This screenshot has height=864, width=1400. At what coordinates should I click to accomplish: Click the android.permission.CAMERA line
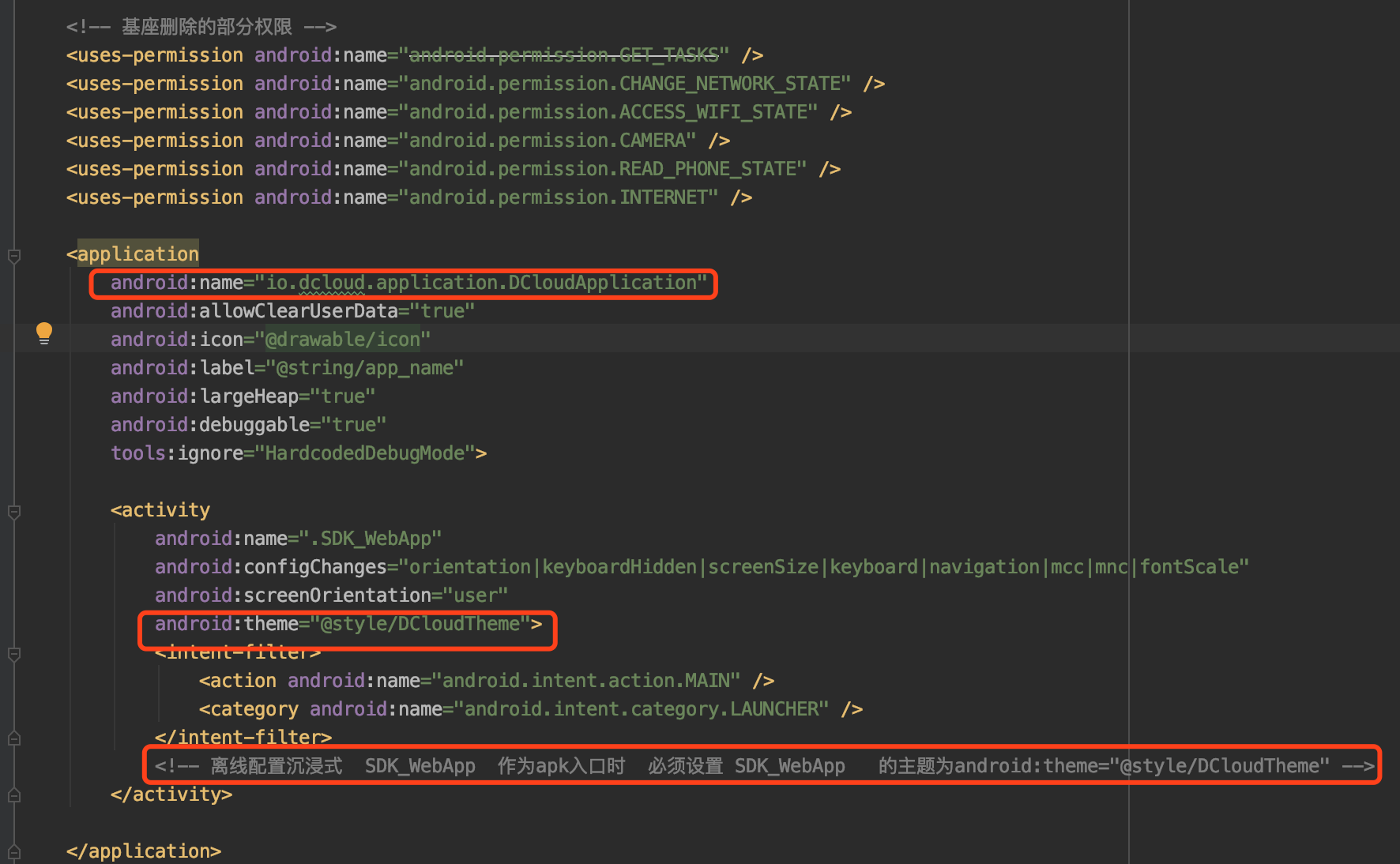398,141
